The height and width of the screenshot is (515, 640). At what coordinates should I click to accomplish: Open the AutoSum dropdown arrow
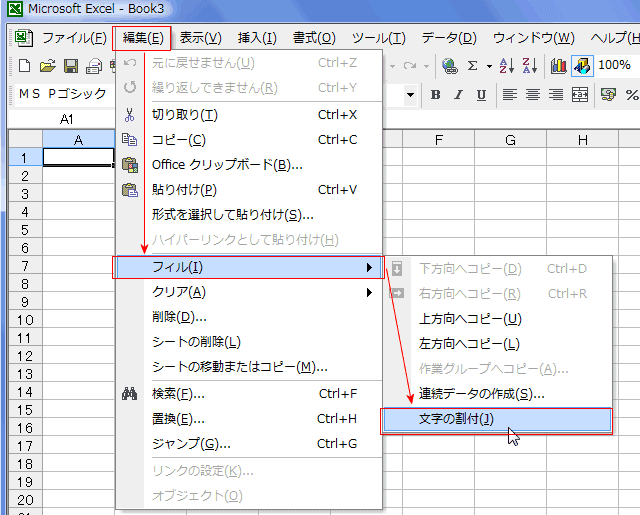pyautogui.click(x=489, y=66)
